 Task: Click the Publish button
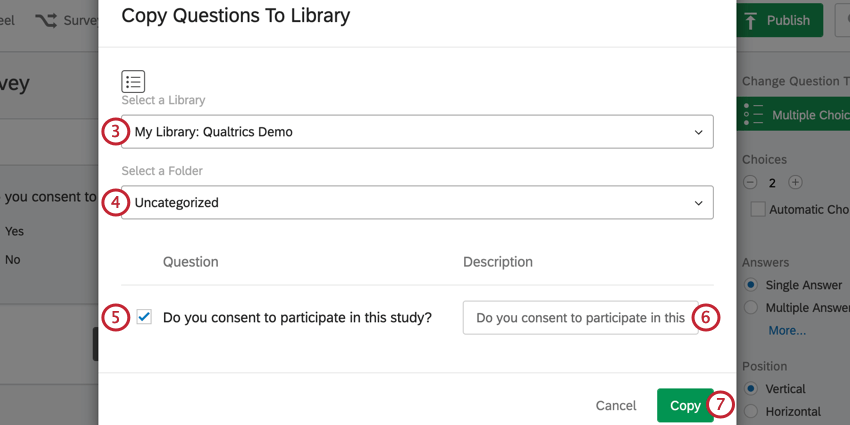click(779, 20)
